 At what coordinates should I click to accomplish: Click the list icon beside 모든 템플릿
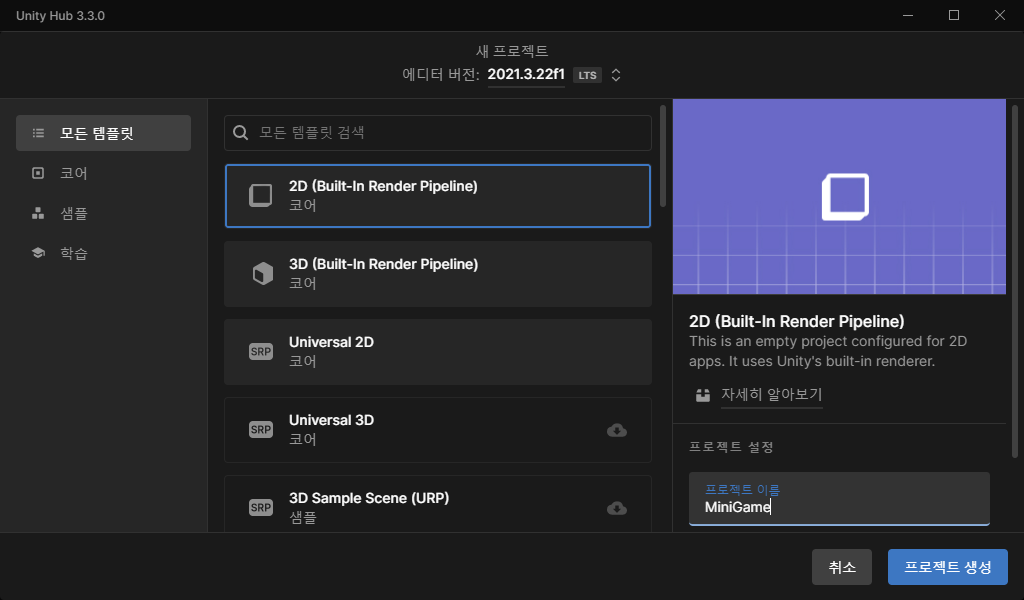[39, 133]
